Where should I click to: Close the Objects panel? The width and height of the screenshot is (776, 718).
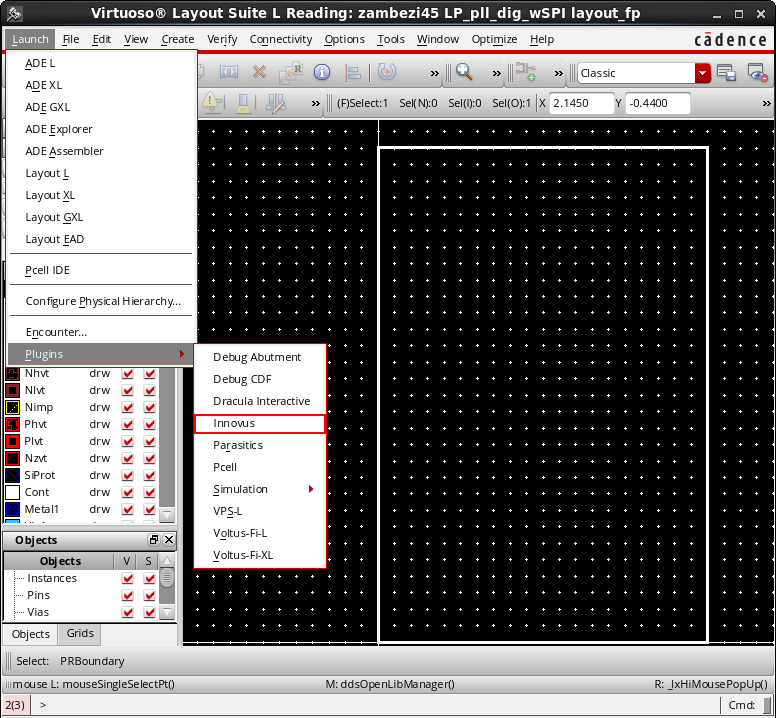point(168,540)
